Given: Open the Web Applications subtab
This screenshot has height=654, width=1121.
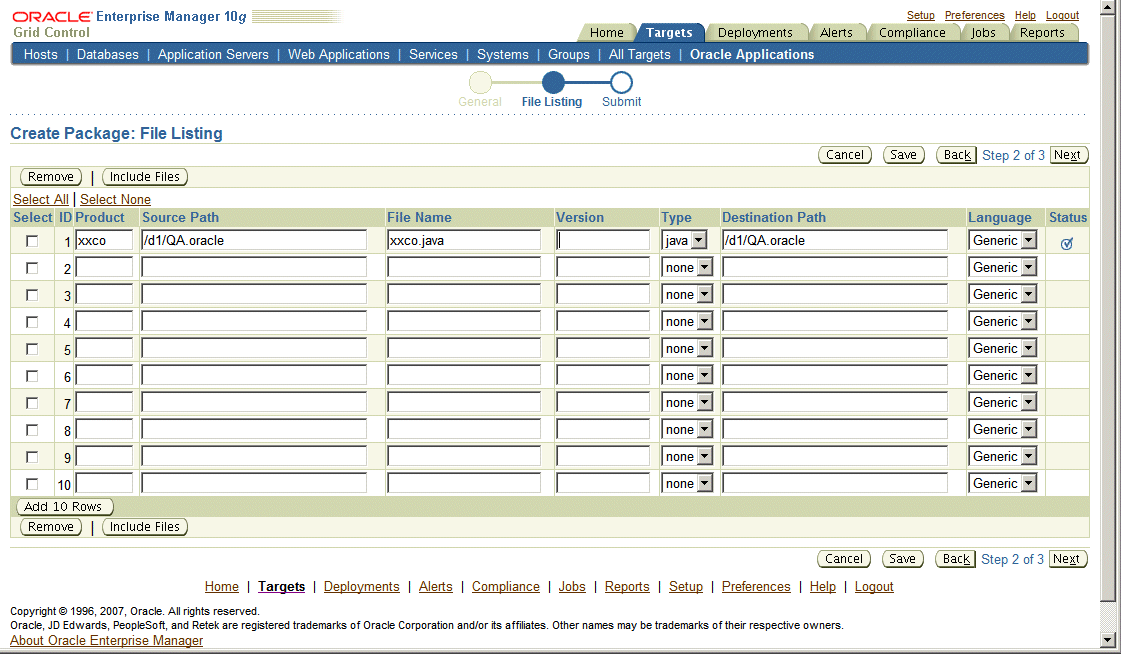Looking at the screenshot, I should 339,54.
